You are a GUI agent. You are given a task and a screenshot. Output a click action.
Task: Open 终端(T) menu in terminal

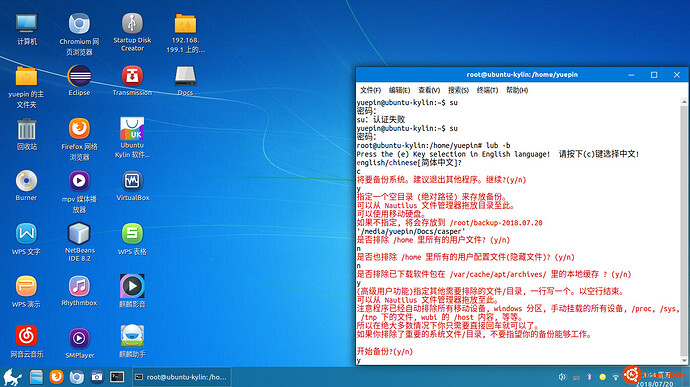tap(487, 90)
